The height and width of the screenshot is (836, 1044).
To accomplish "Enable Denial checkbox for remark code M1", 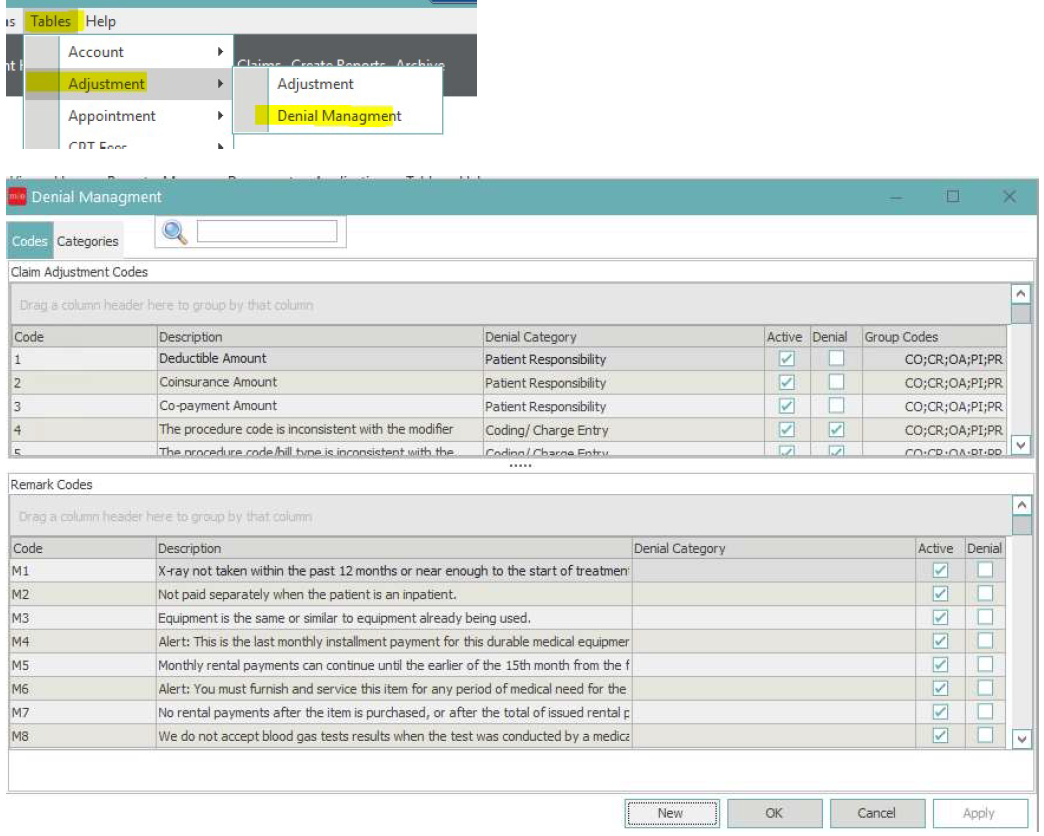I will 985,570.
